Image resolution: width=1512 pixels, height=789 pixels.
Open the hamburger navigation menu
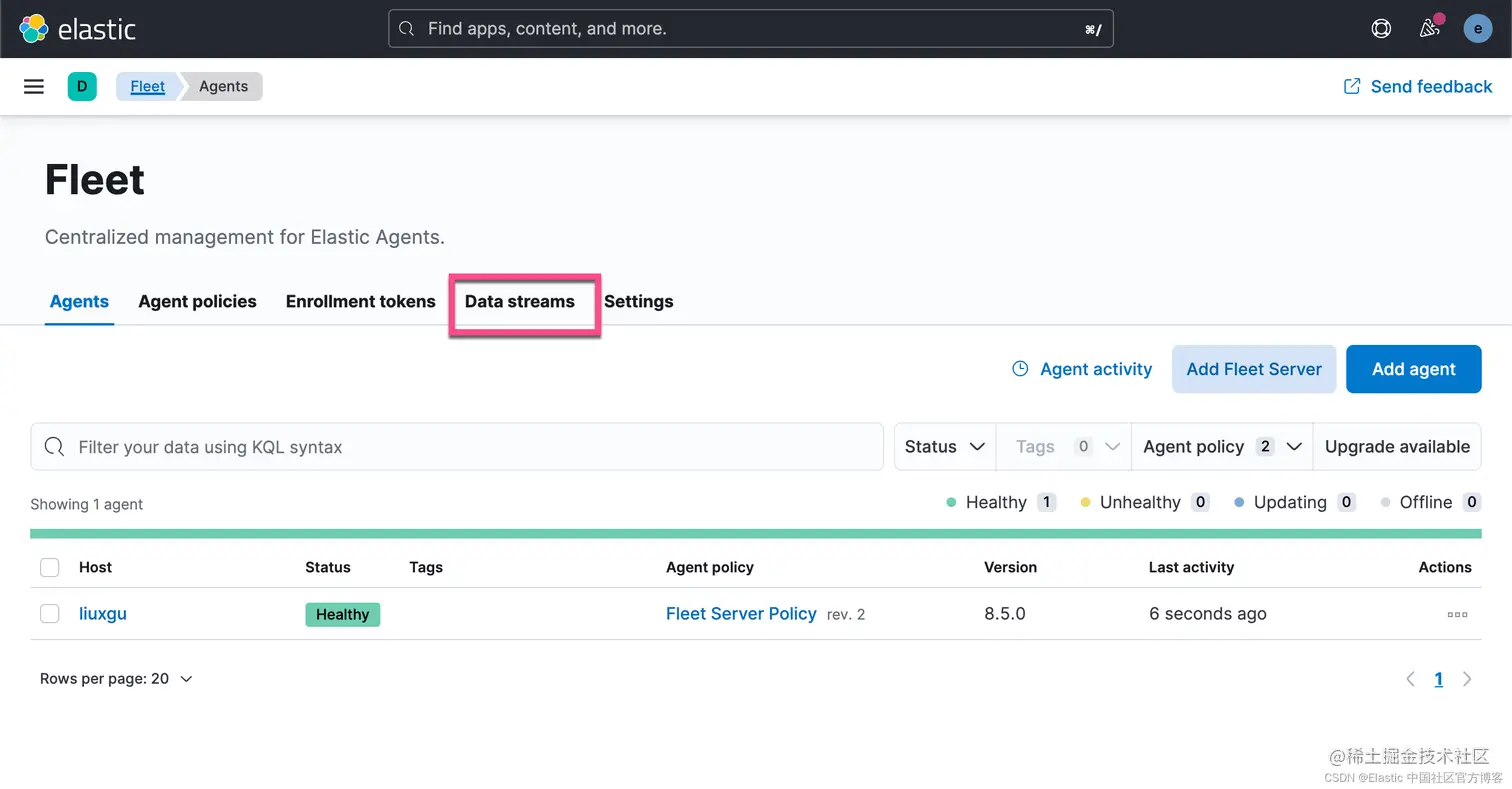[34, 86]
